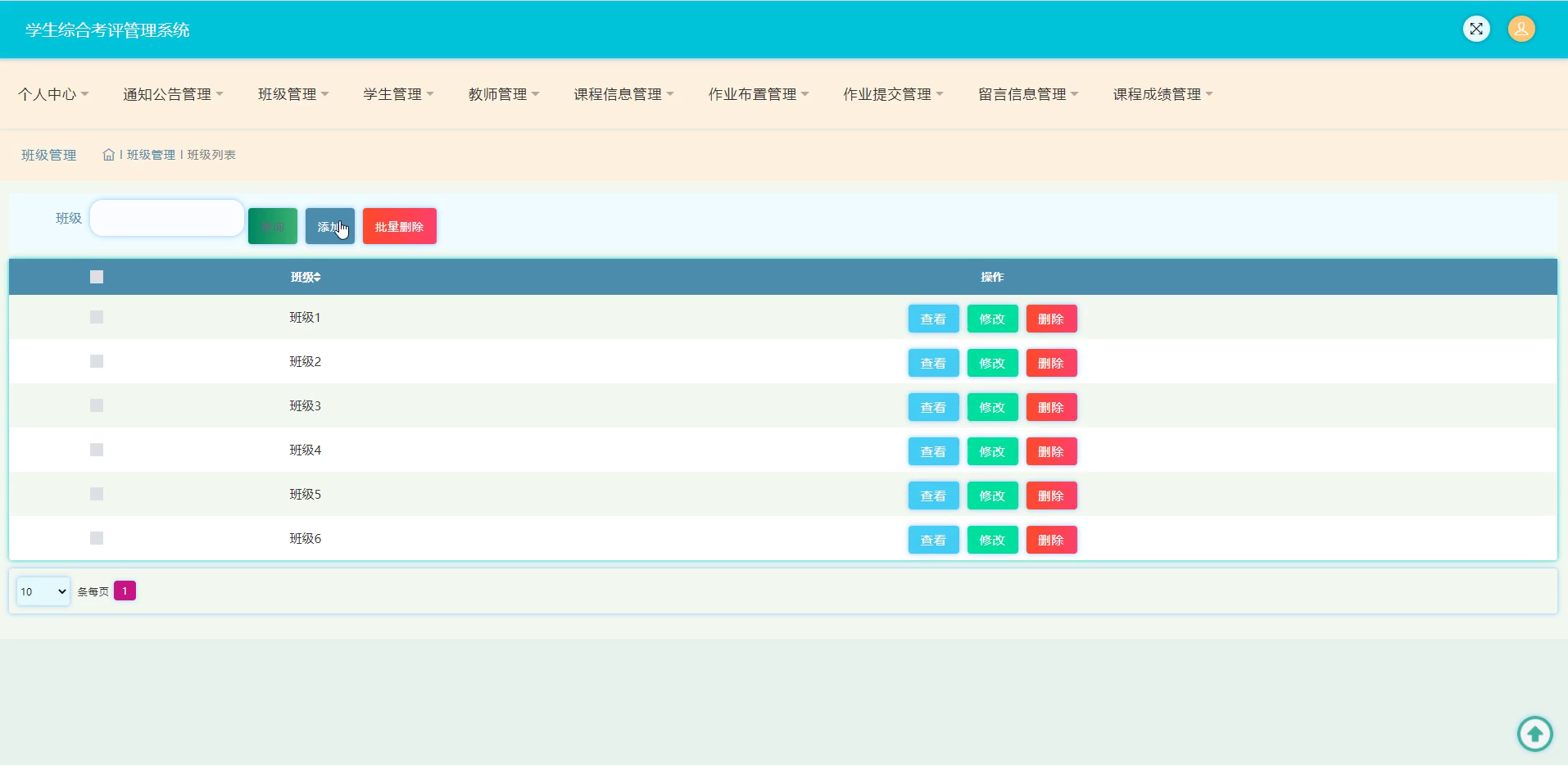Click the 学生综合考评管理系统 title

(107, 30)
